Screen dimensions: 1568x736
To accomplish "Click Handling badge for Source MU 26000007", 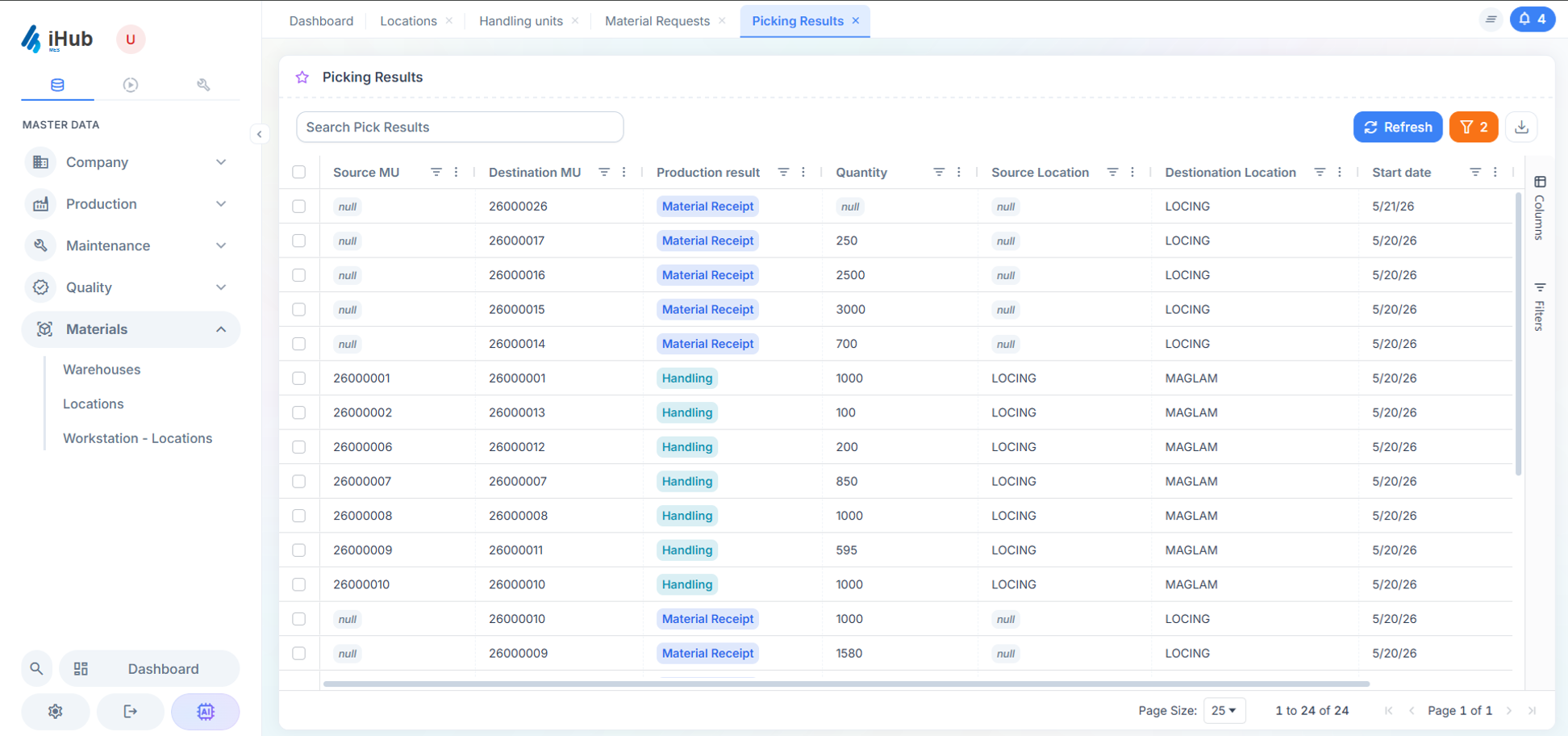I will coord(687,482).
